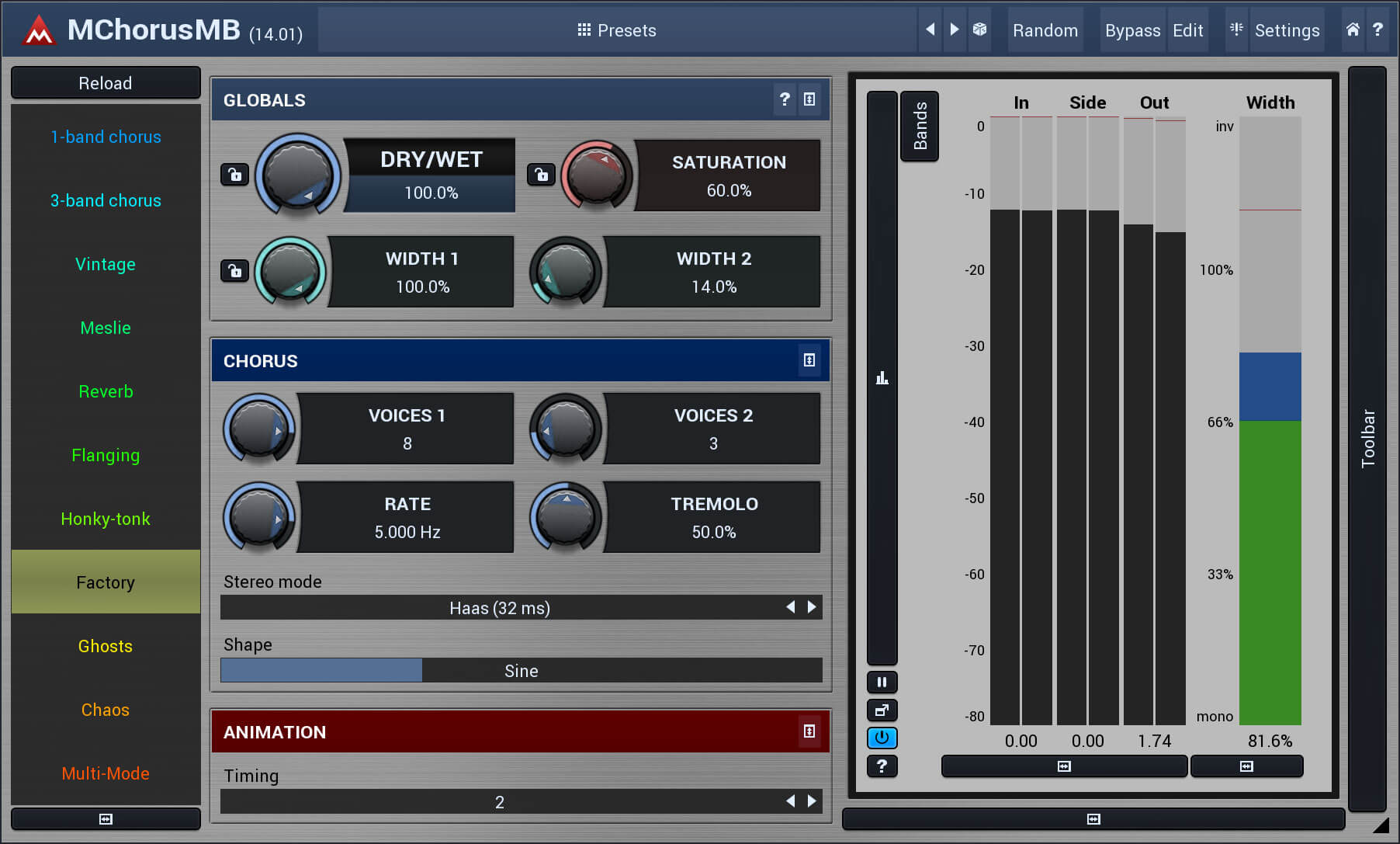1400x844 pixels.
Task: Select the Multi-Mode preset tab
Action: [106, 773]
